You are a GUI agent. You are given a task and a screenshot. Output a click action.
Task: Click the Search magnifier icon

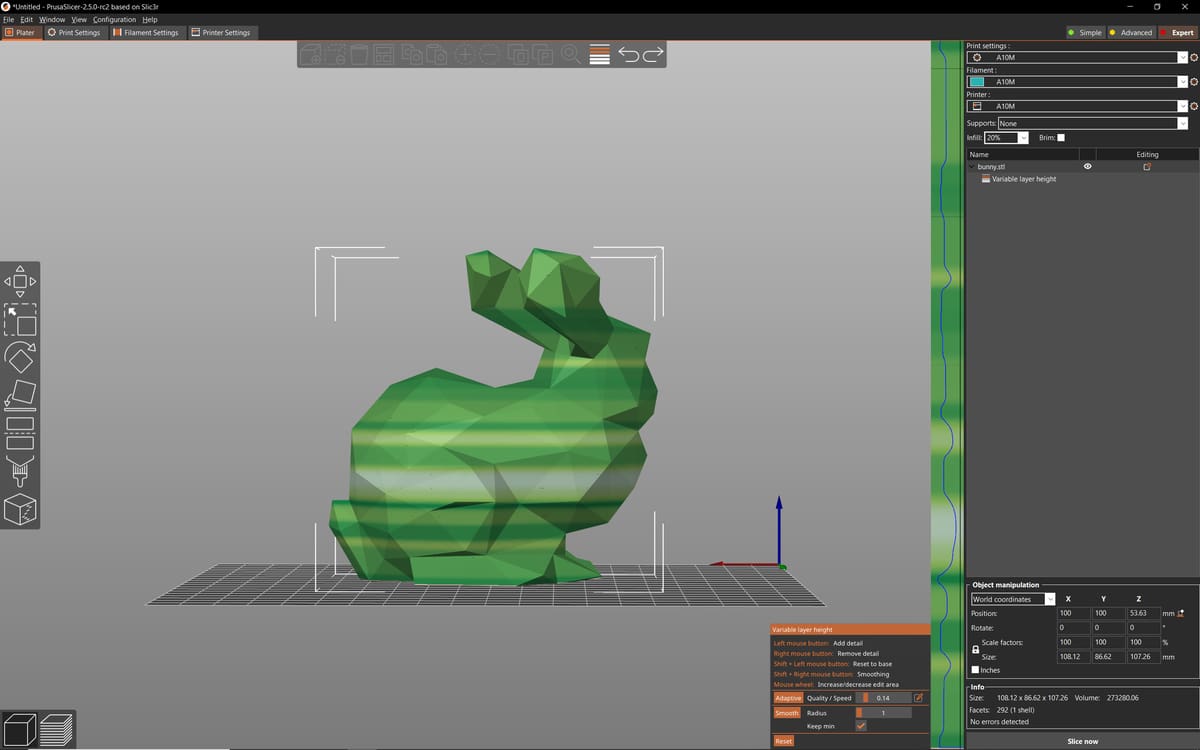571,54
